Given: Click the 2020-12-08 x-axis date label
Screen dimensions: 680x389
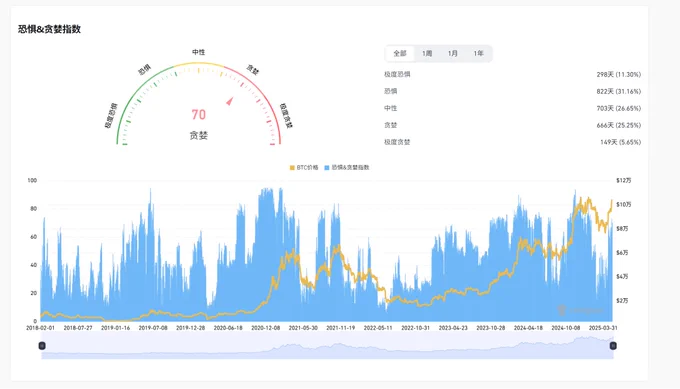Looking at the screenshot, I should 265,328.
